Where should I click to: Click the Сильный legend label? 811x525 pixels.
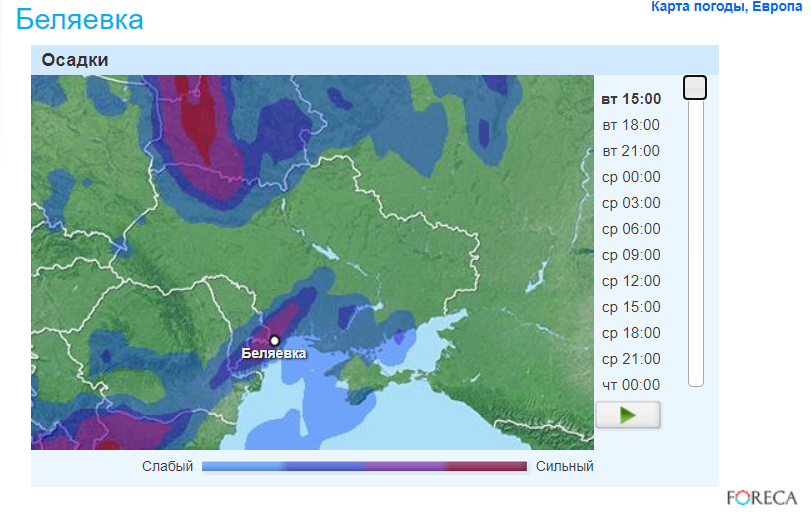pos(564,467)
